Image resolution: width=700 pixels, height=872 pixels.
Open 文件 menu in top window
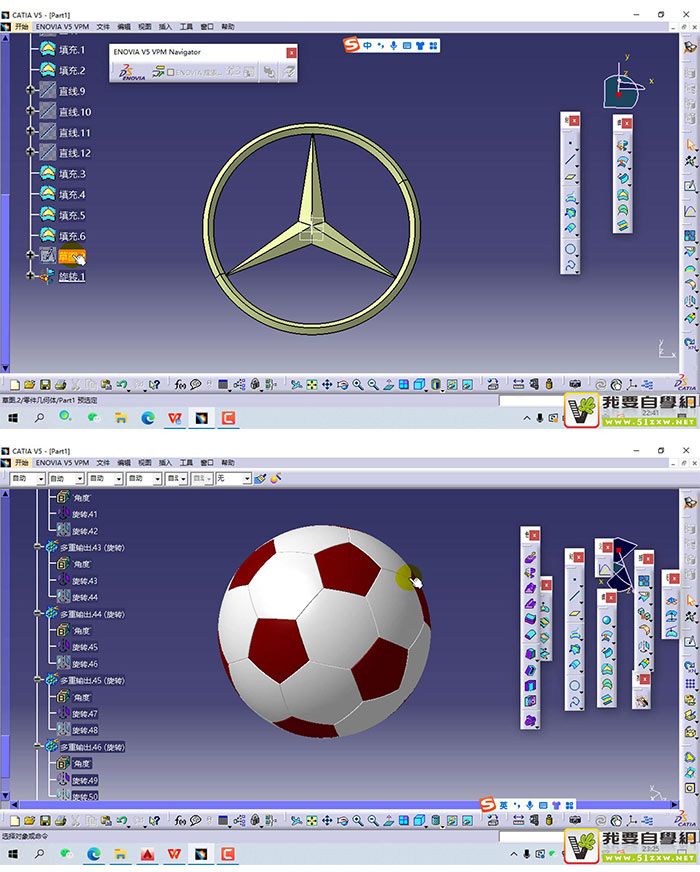[103, 27]
